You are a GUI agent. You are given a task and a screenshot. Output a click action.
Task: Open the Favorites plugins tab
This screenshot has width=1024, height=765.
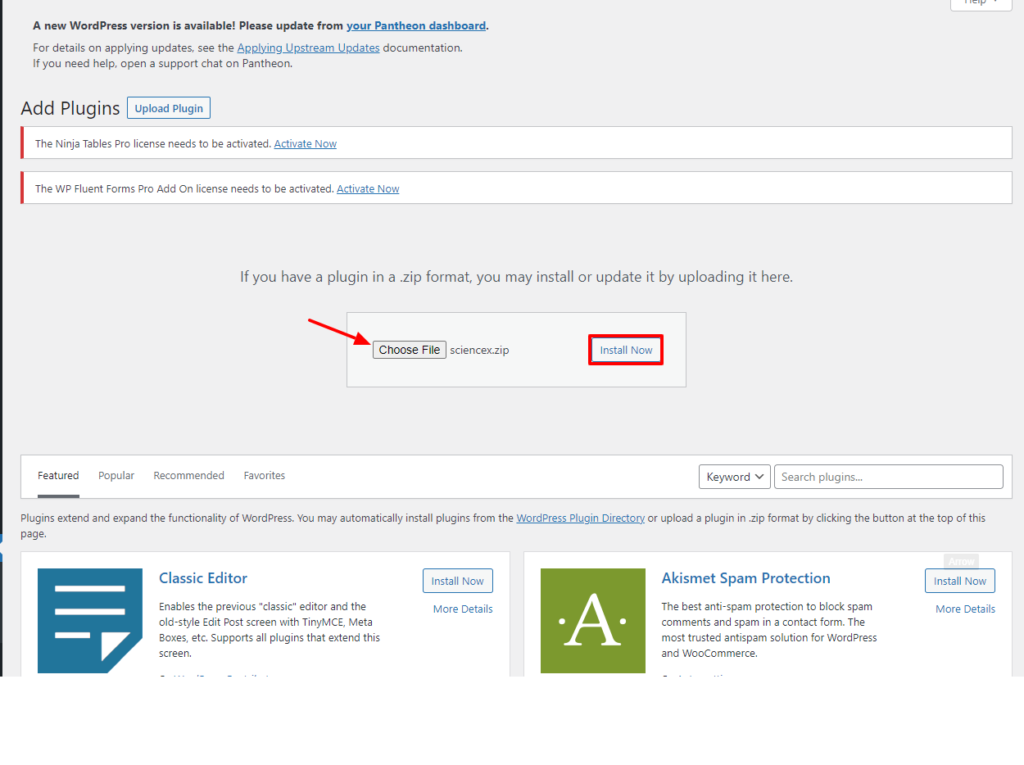tap(264, 475)
